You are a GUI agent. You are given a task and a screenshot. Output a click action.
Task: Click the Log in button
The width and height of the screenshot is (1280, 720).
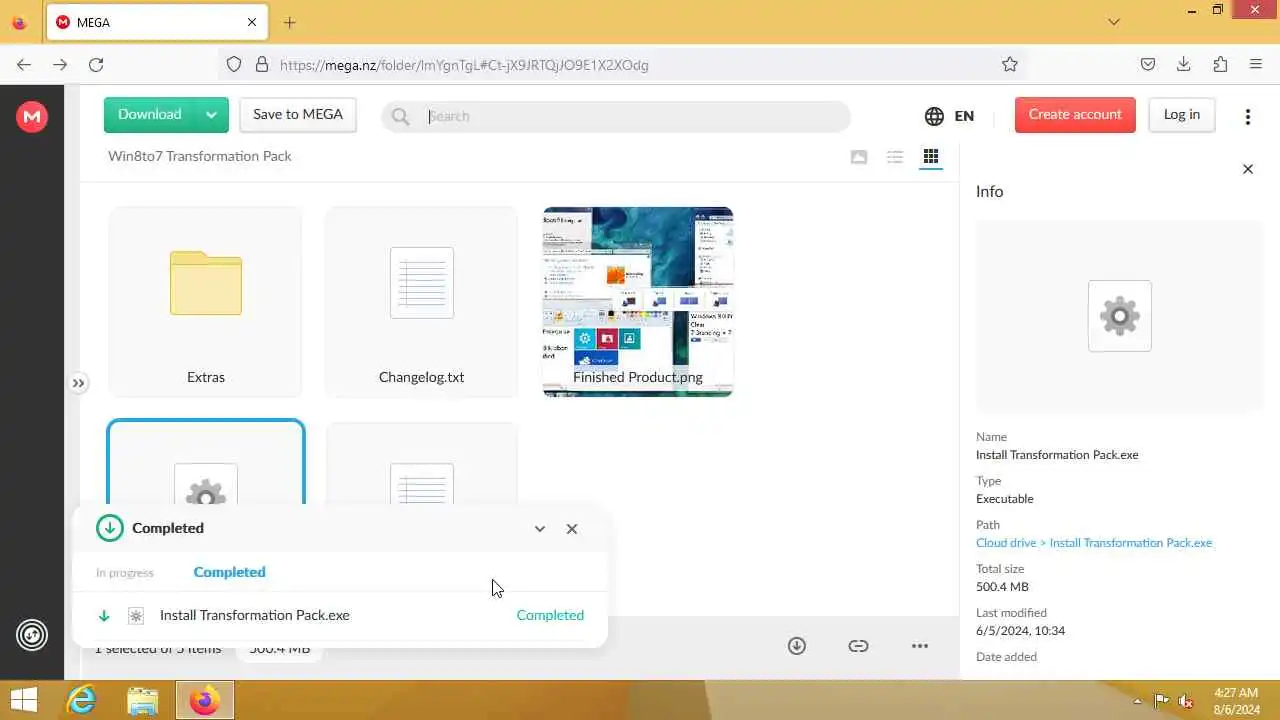[1182, 115]
